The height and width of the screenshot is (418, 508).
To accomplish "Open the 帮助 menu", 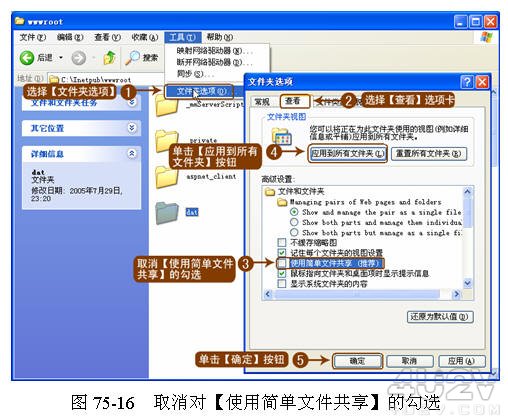I will pos(219,37).
